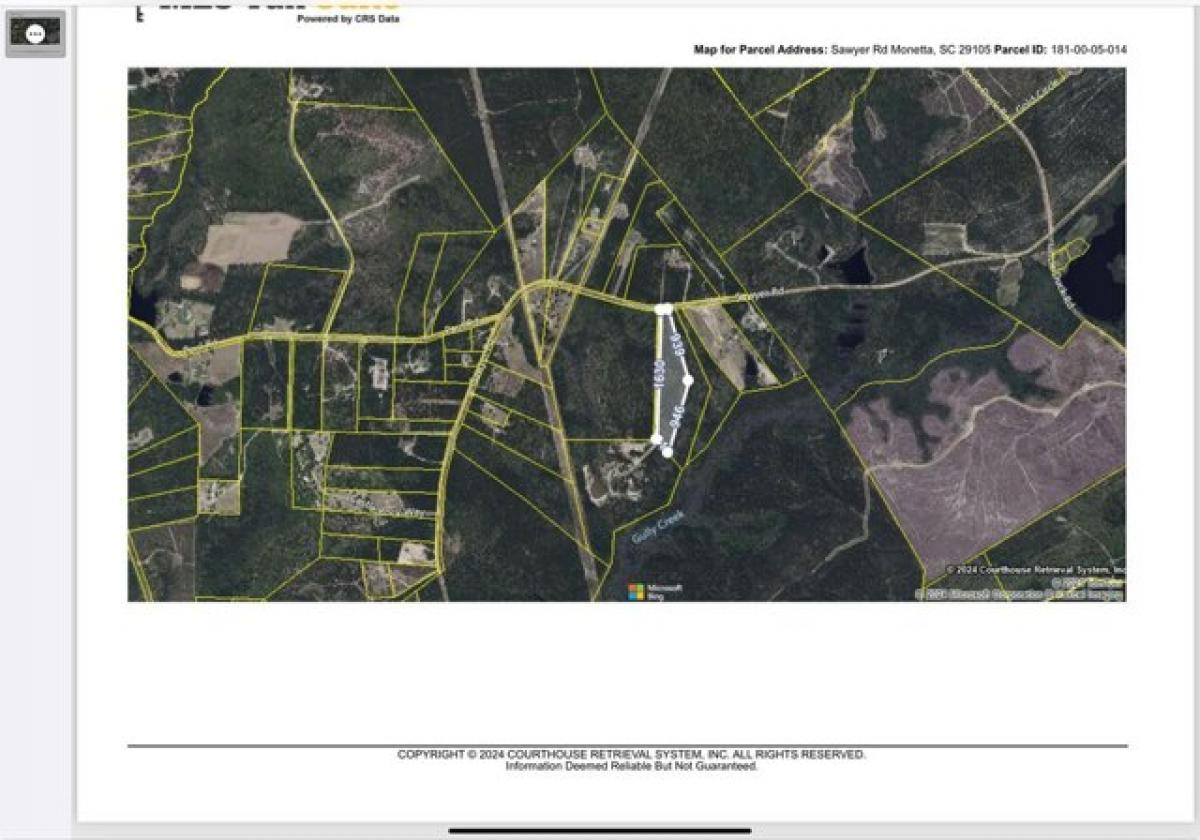Viewport: 1200px width, 840px height.
Task: Select the bottom parcel boundary marker
Action: coord(657,437)
